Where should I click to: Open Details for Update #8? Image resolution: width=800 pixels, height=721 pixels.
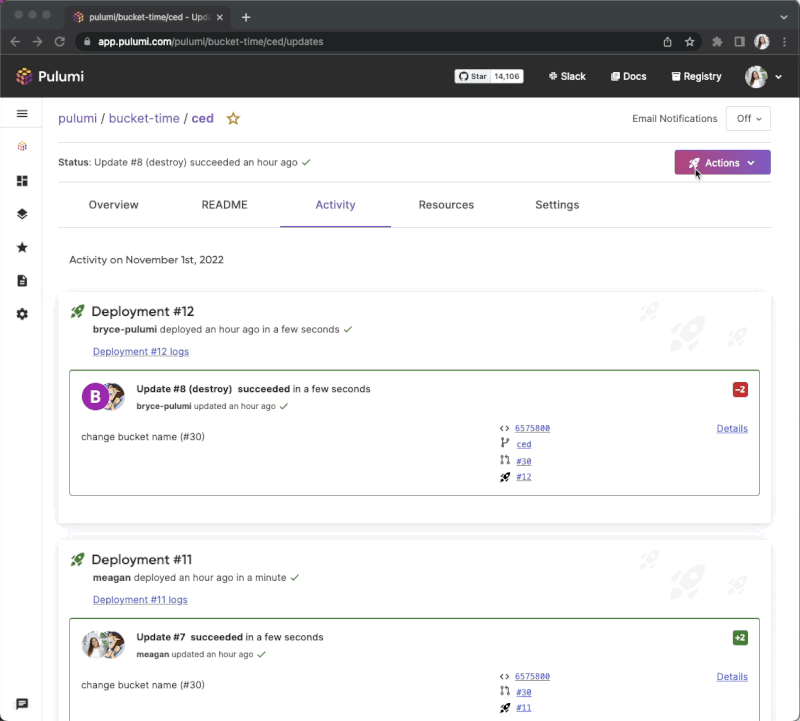tap(732, 429)
